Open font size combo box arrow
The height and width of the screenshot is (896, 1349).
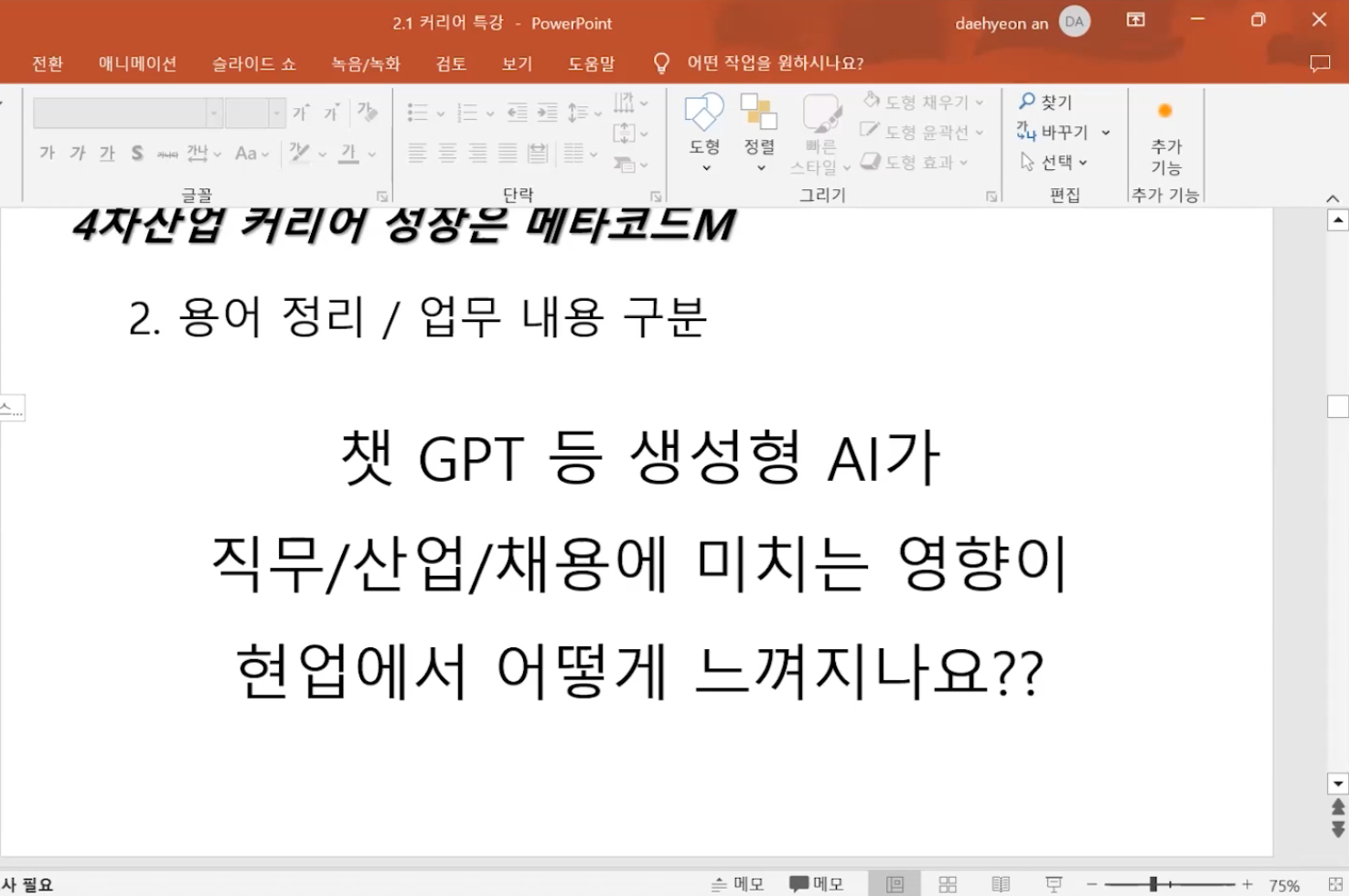(x=276, y=113)
